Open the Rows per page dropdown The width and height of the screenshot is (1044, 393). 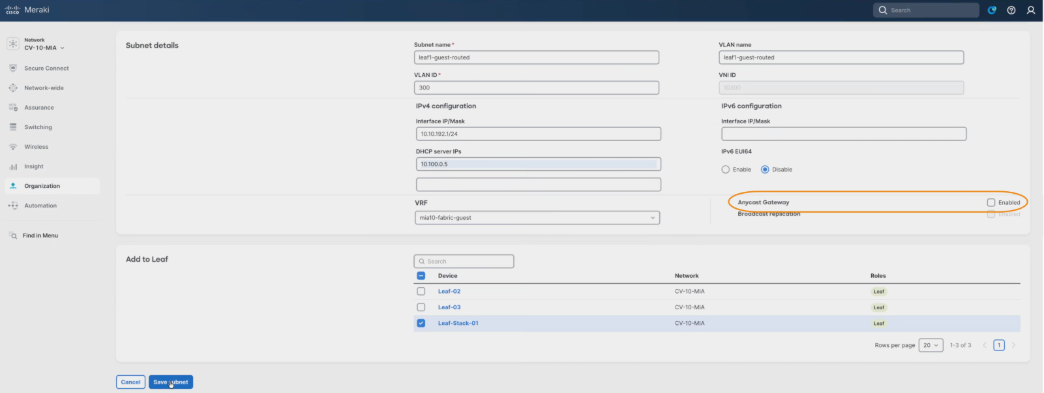pyautogui.click(x=931, y=345)
